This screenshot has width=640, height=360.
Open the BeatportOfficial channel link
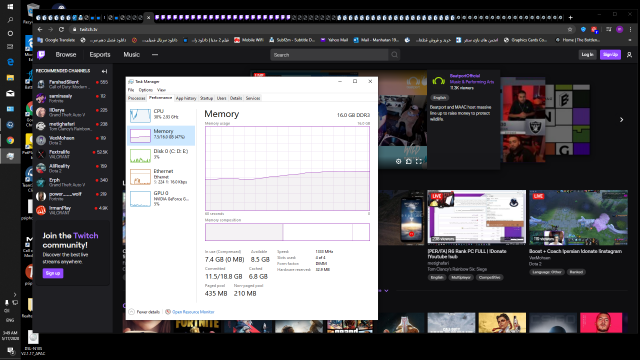[464, 76]
